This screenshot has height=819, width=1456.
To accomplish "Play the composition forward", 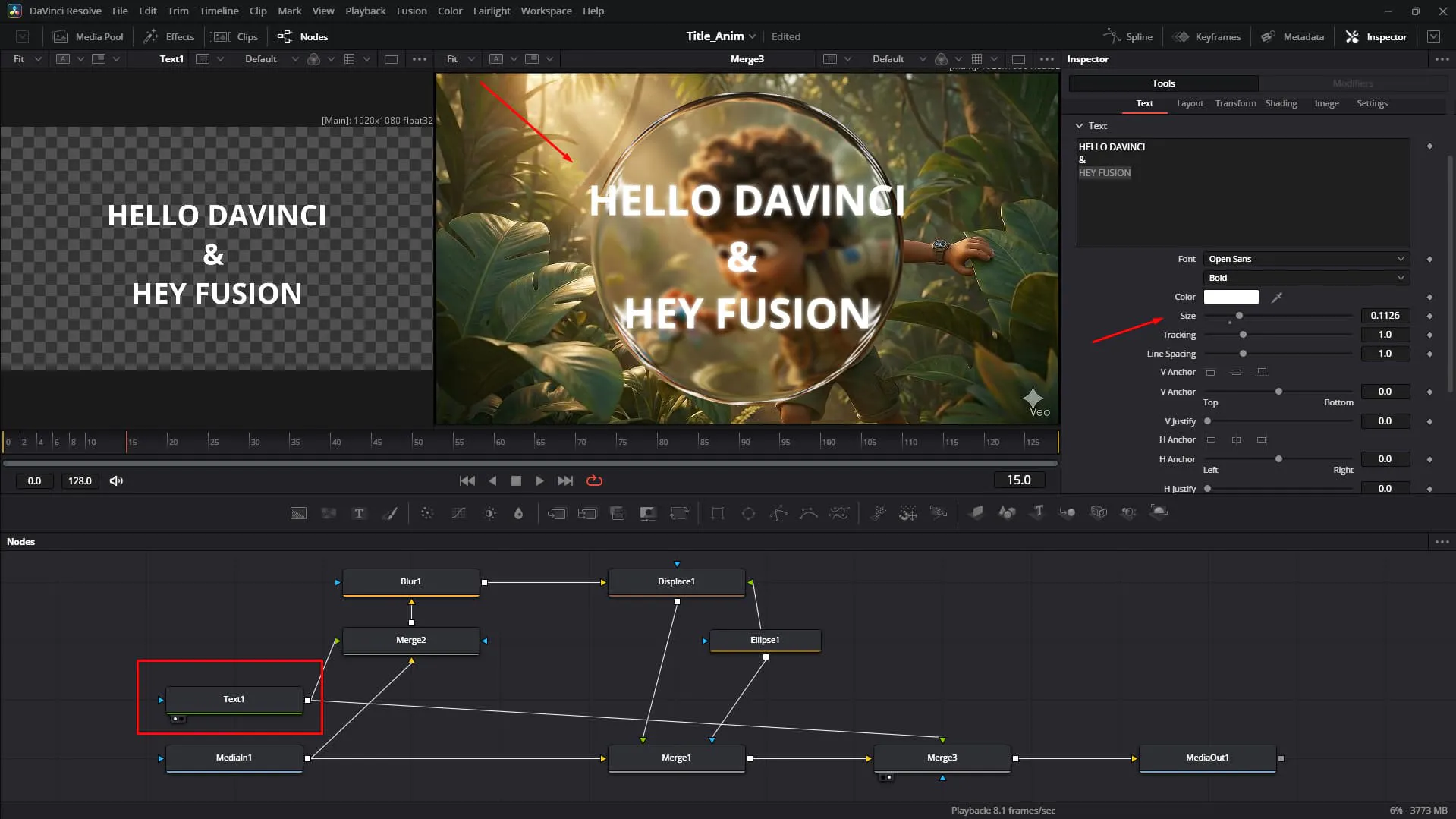I will 539,480.
